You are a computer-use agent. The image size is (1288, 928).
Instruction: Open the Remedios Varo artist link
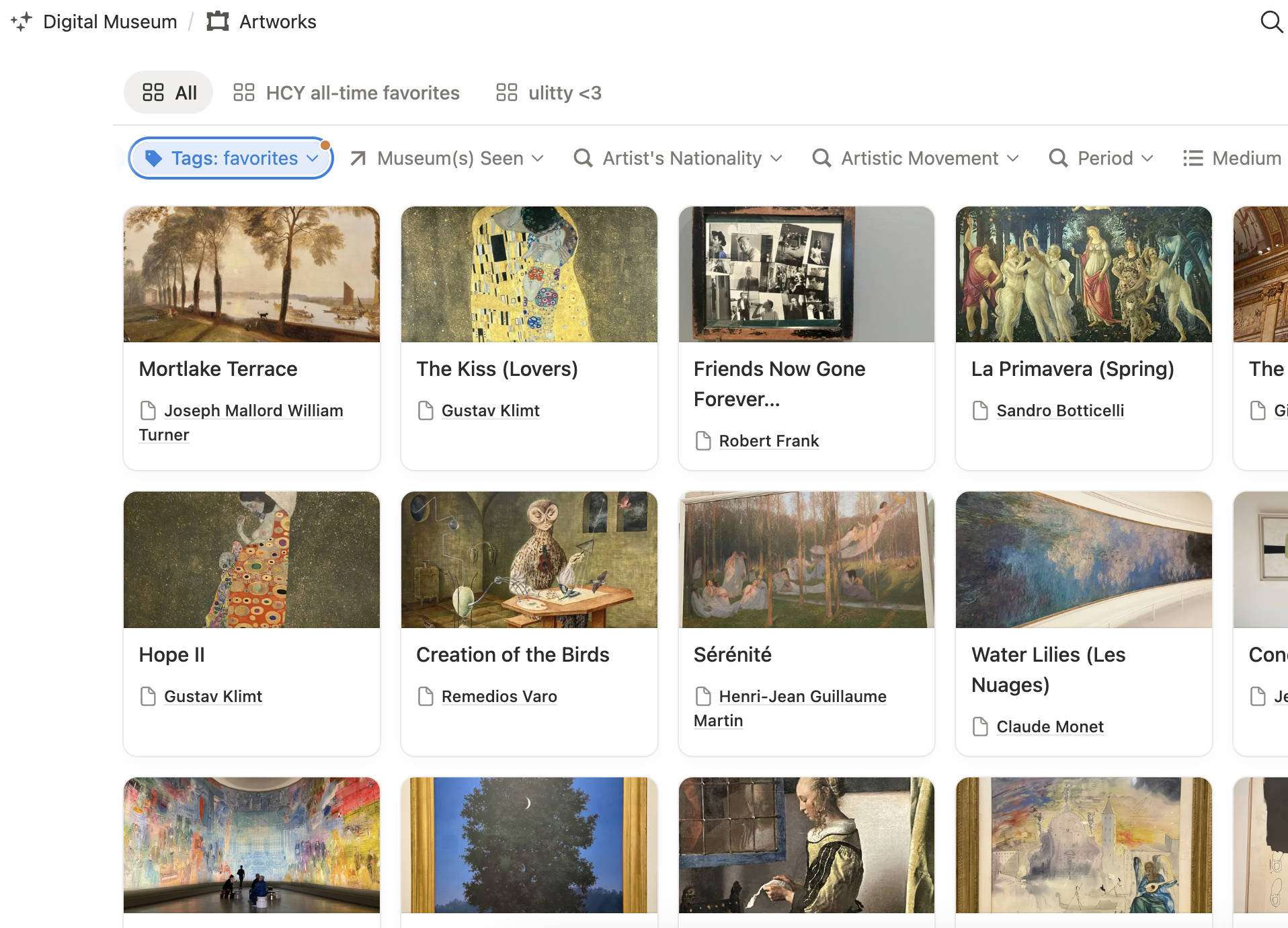point(499,696)
